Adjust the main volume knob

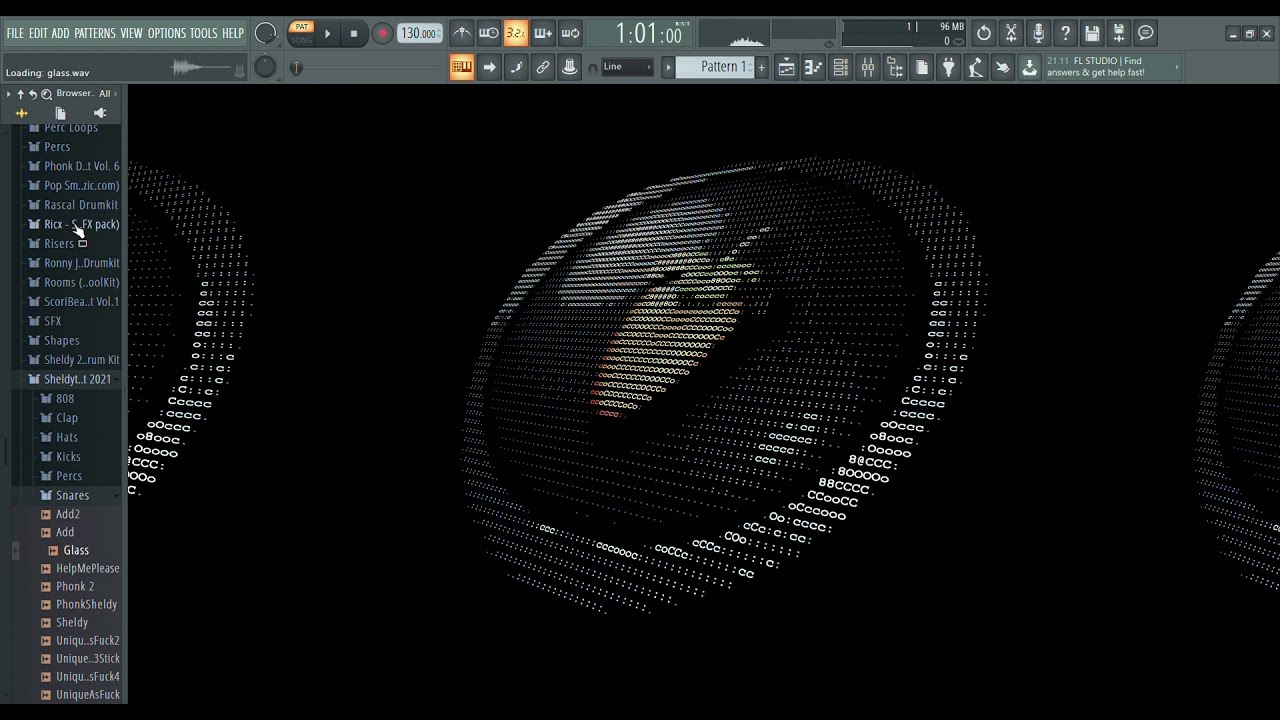(x=265, y=34)
